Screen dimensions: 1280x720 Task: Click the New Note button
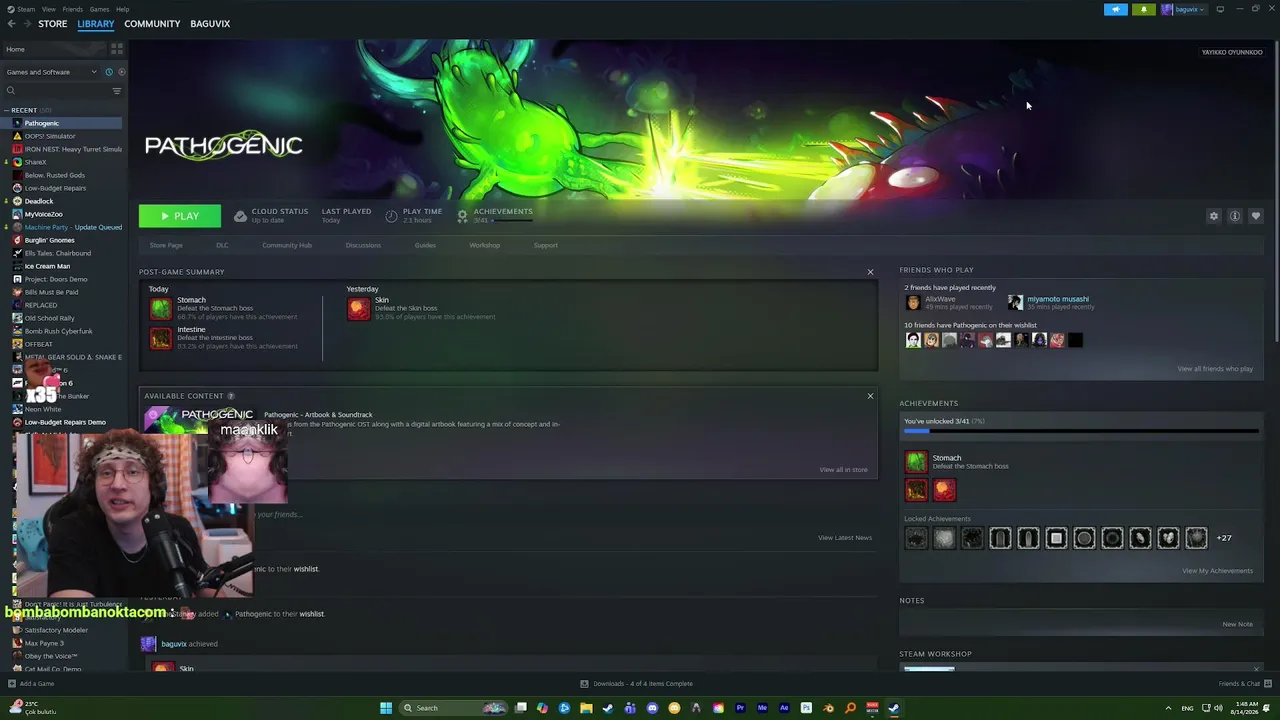(x=1237, y=624)
